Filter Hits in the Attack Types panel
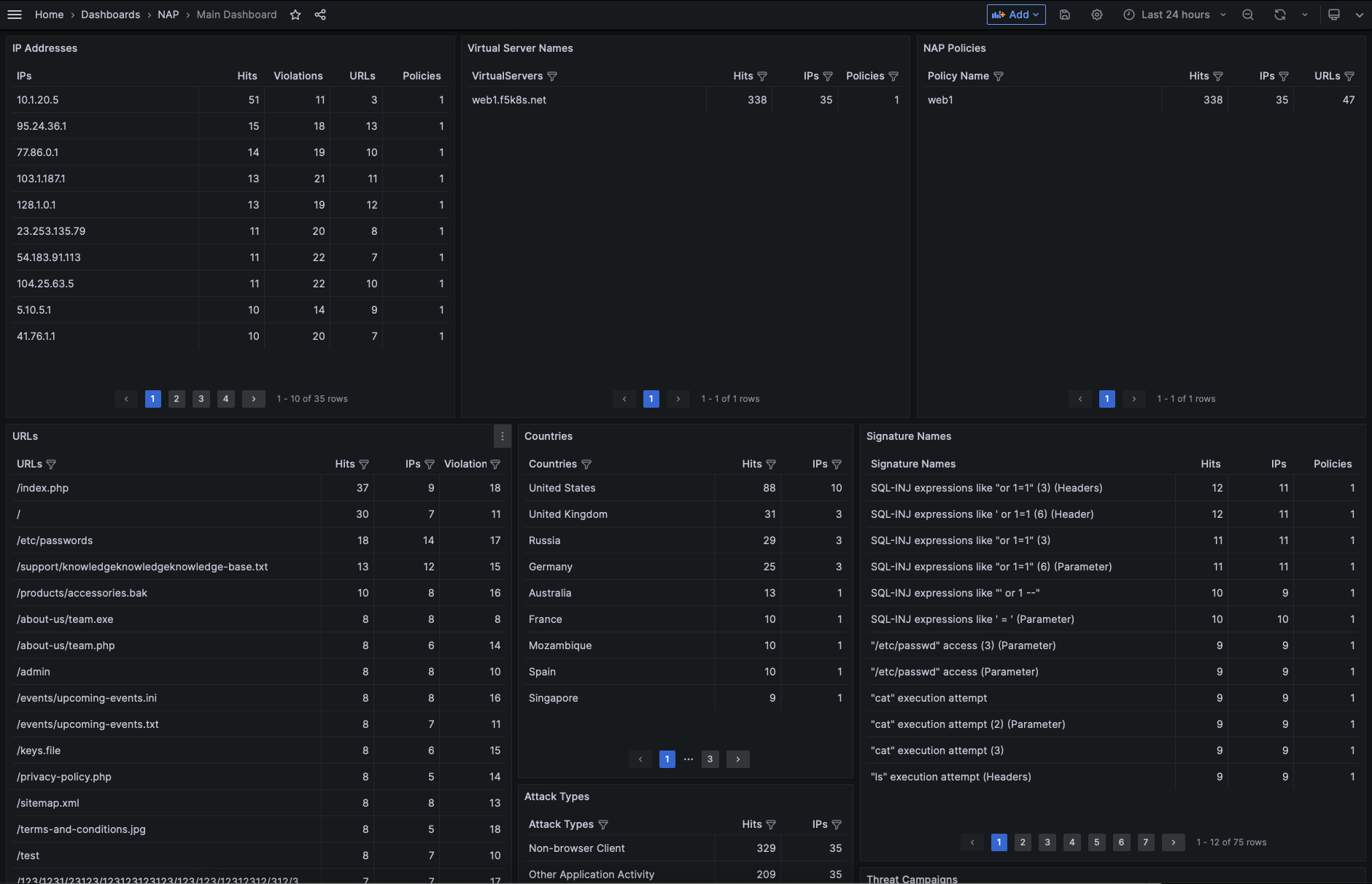 pos(771,824)
